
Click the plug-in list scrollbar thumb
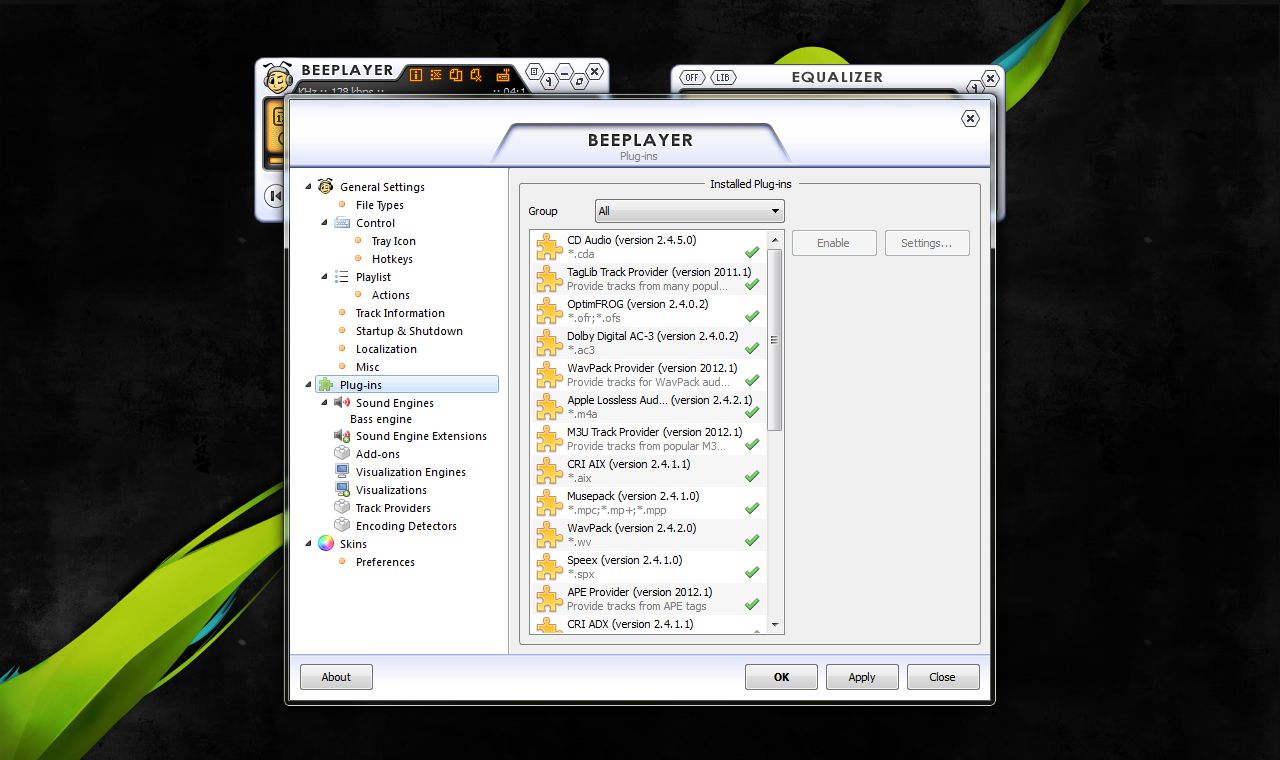[x=774, y=340]
